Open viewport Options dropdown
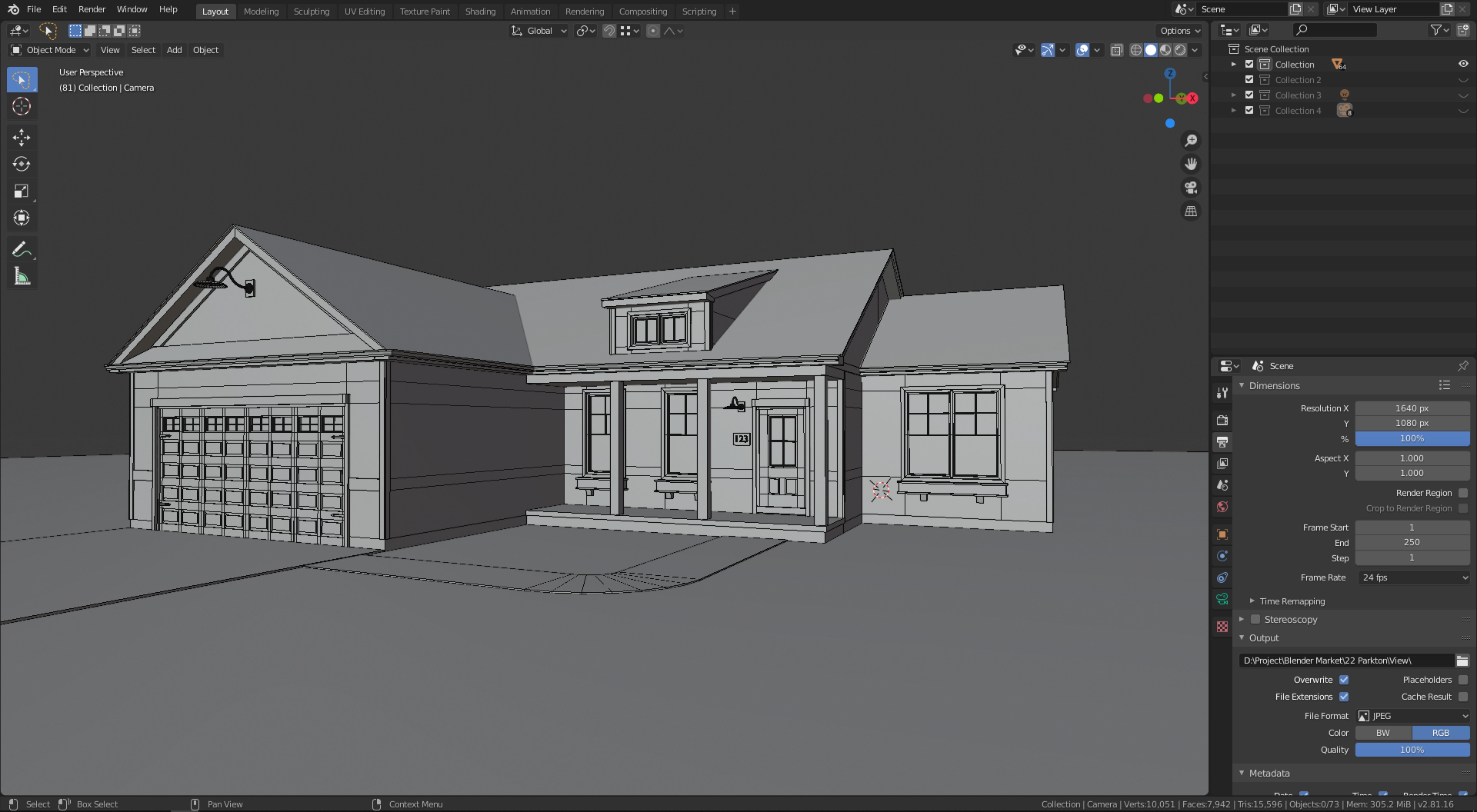This screenshot has width=1477, height=812. pyautogui.click(x=1180, y=31)
